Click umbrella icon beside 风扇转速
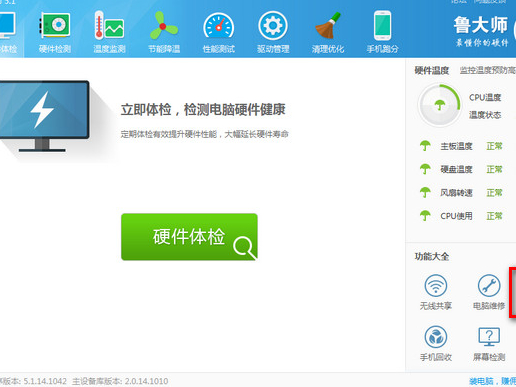Image resolution: width=516 pixels, height=387 pixels. [x=425, y=192]
